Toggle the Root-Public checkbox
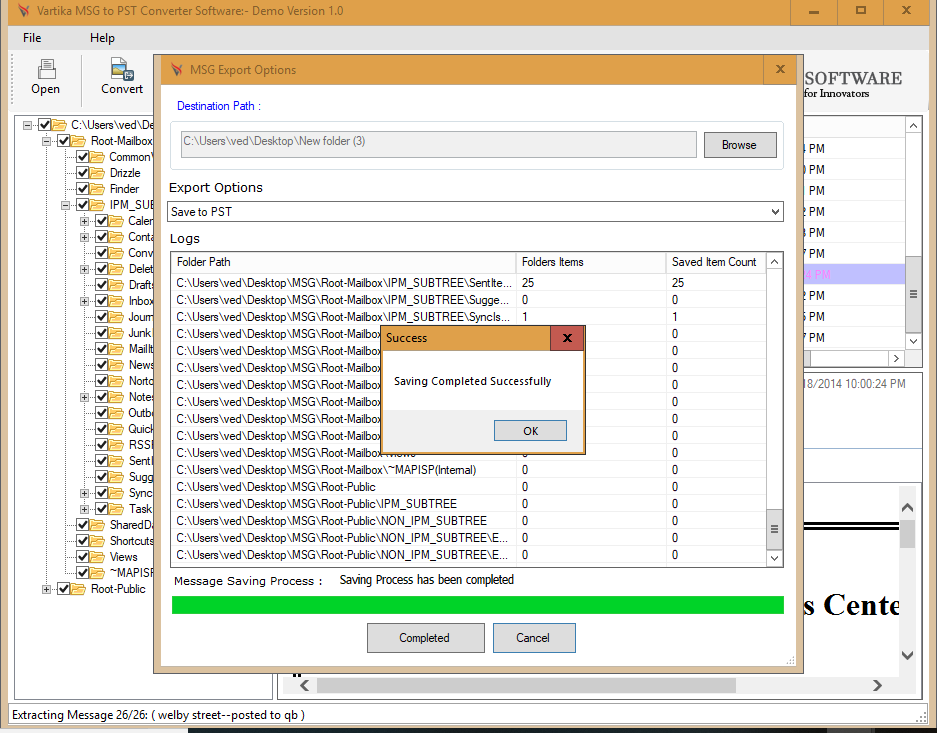Image resolution: width=937 pixels, height=733 pixels. pyautogui.click(x=63, y=589)
